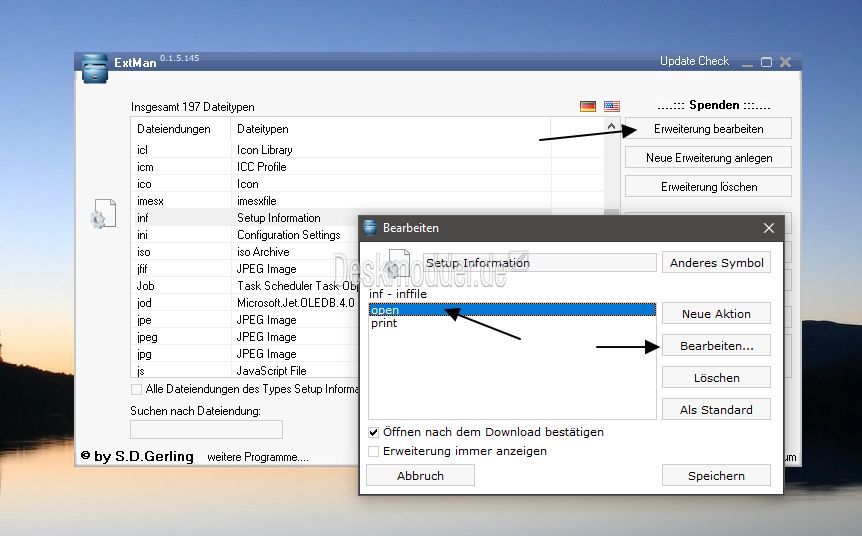The image size is (862, 536).
Task: Click Neue Erweiterung anlegen button
Action: (708, 158)
